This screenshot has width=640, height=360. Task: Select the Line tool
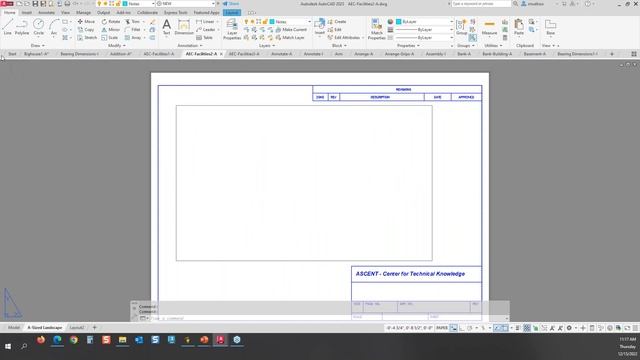tap(7, 27)
